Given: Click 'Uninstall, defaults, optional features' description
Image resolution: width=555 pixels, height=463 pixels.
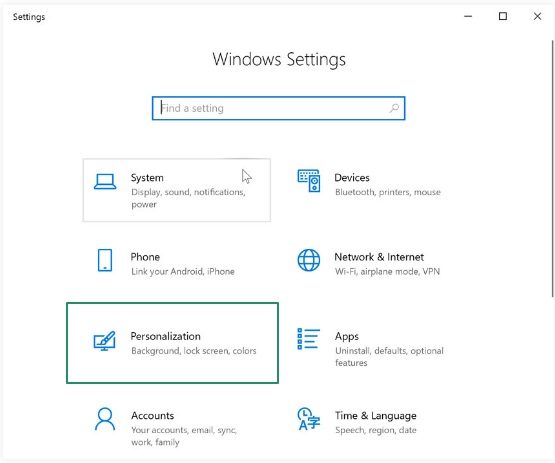Looking at the screenshot, I should click(x=389, y=357).
